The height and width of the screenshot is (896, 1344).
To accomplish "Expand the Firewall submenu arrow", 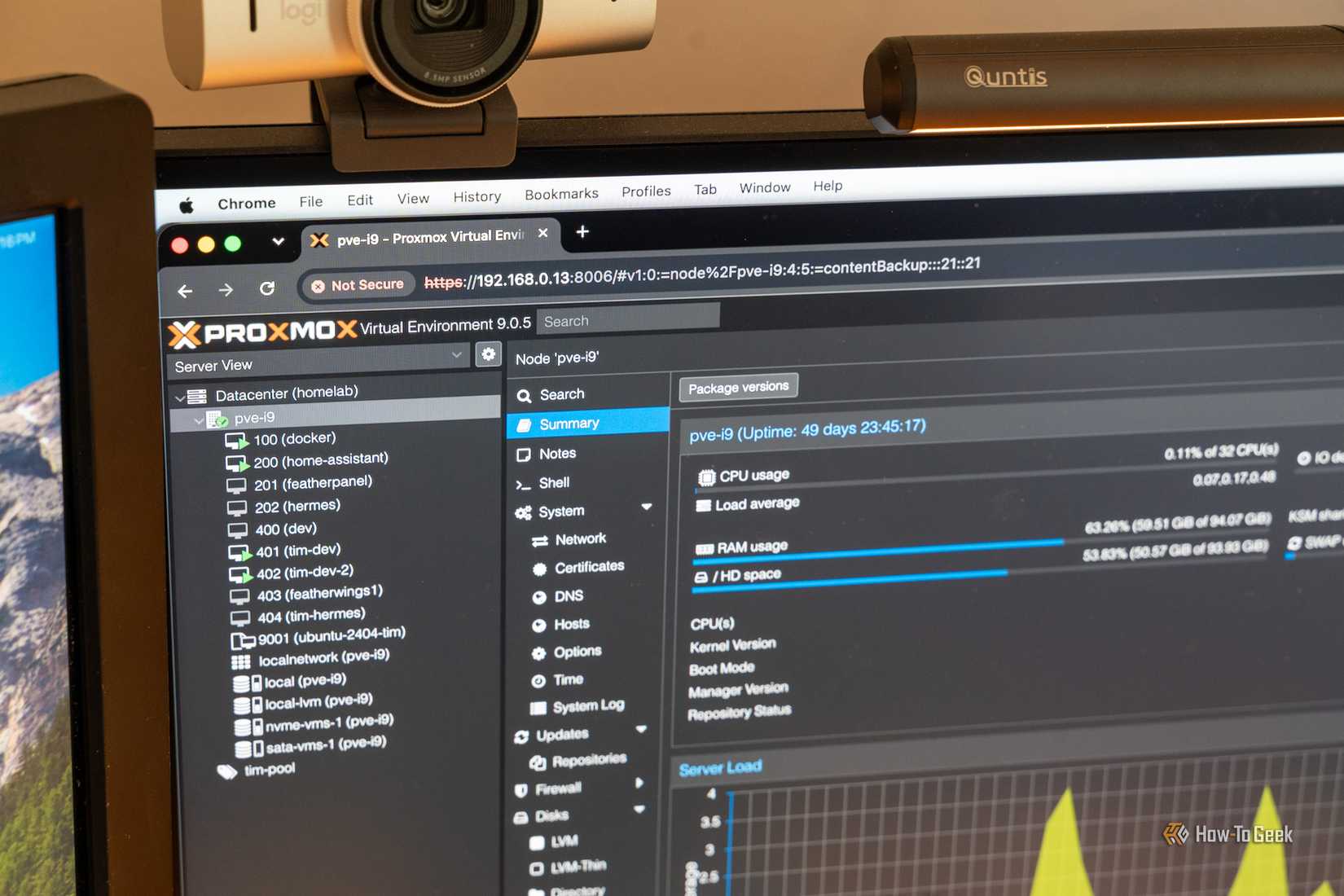I will point(639,784).
